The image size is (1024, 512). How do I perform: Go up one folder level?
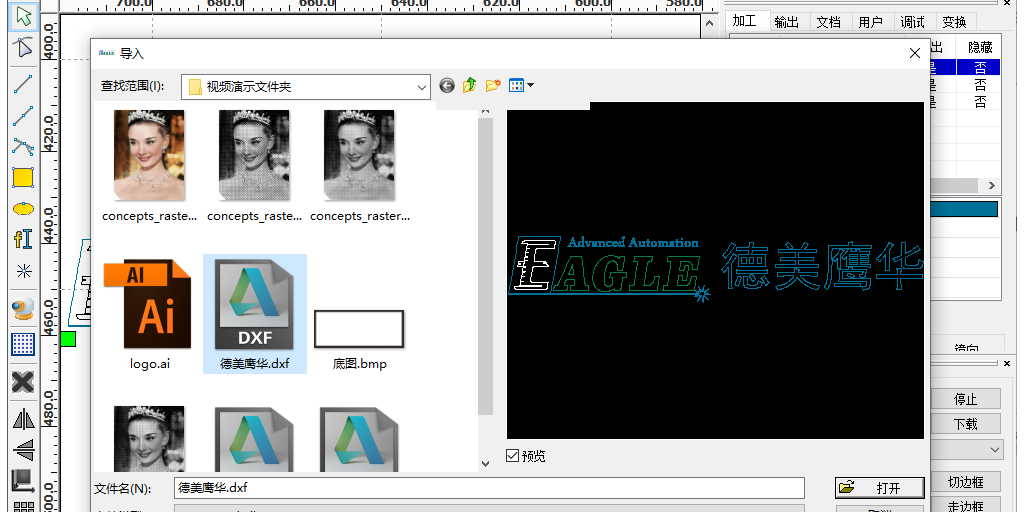point(470,86)
